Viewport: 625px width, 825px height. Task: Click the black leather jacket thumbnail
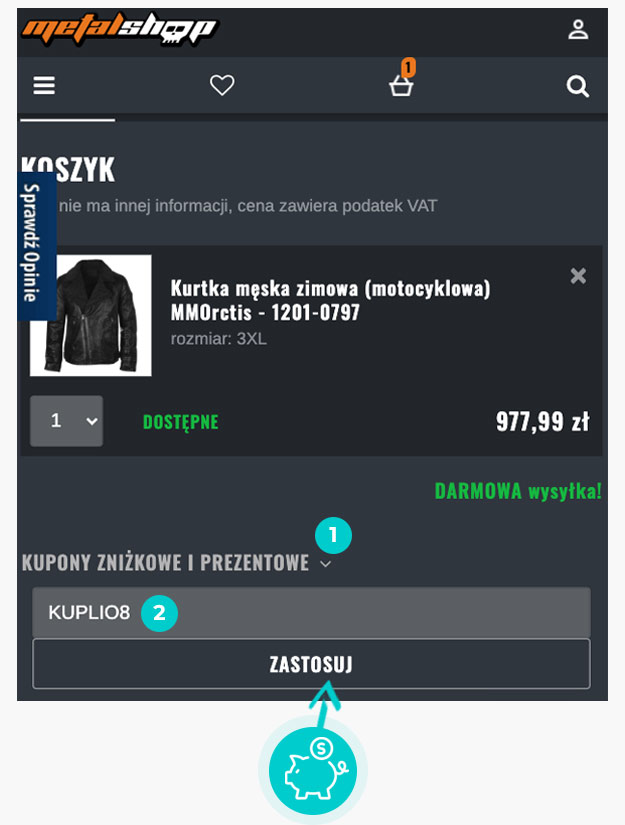90,316
